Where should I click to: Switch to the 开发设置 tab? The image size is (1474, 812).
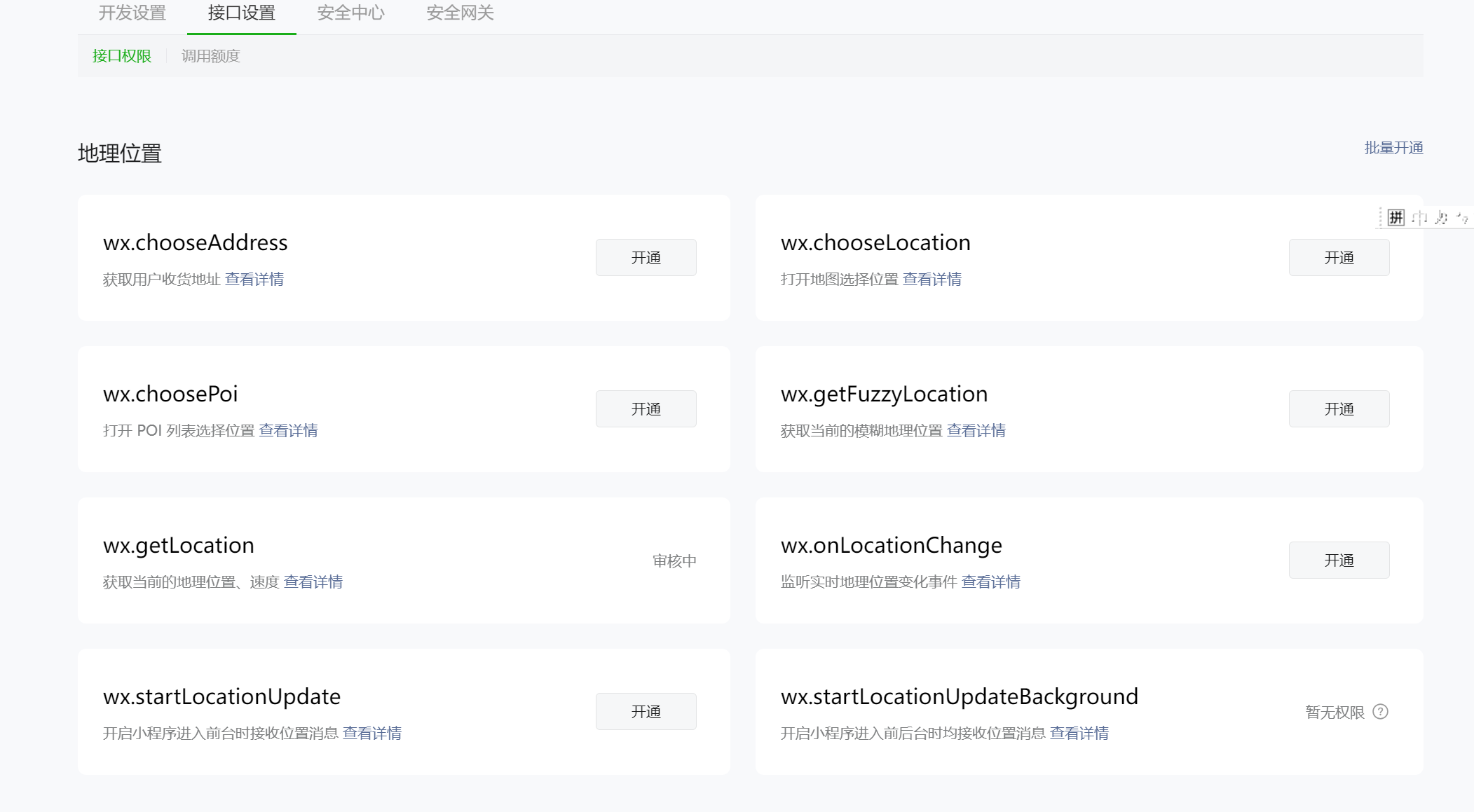(132, 13)
